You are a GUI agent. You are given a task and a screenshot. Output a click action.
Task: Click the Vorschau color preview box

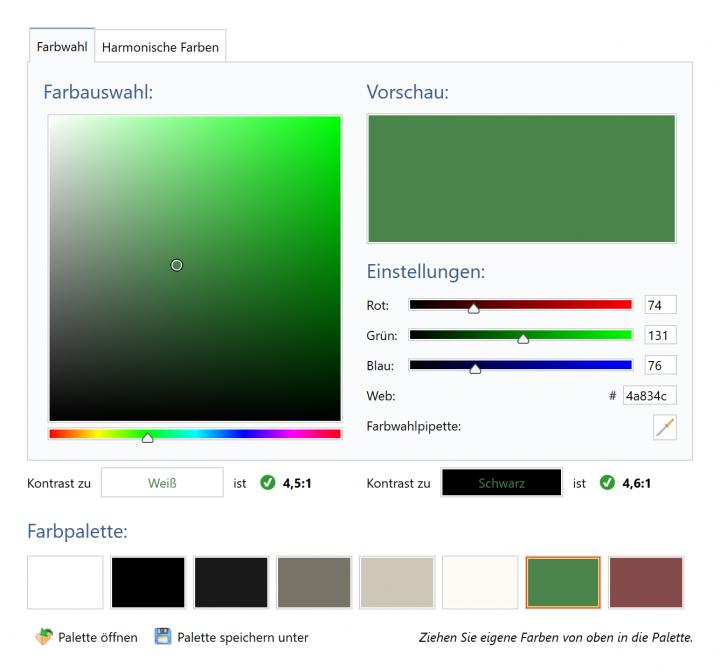tap(521, 179)
